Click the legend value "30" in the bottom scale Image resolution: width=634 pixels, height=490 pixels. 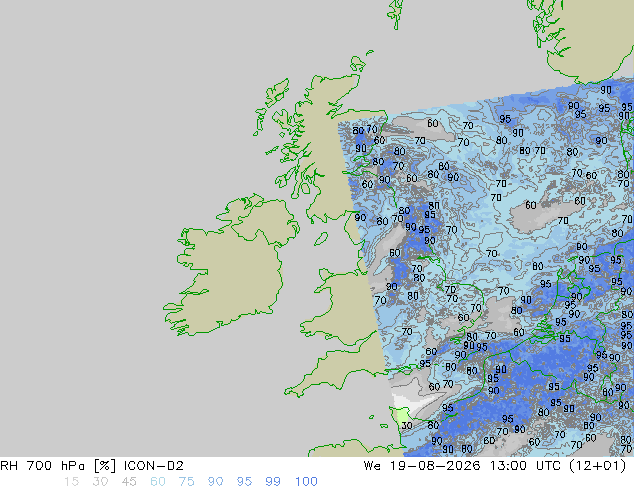[100, 482]
